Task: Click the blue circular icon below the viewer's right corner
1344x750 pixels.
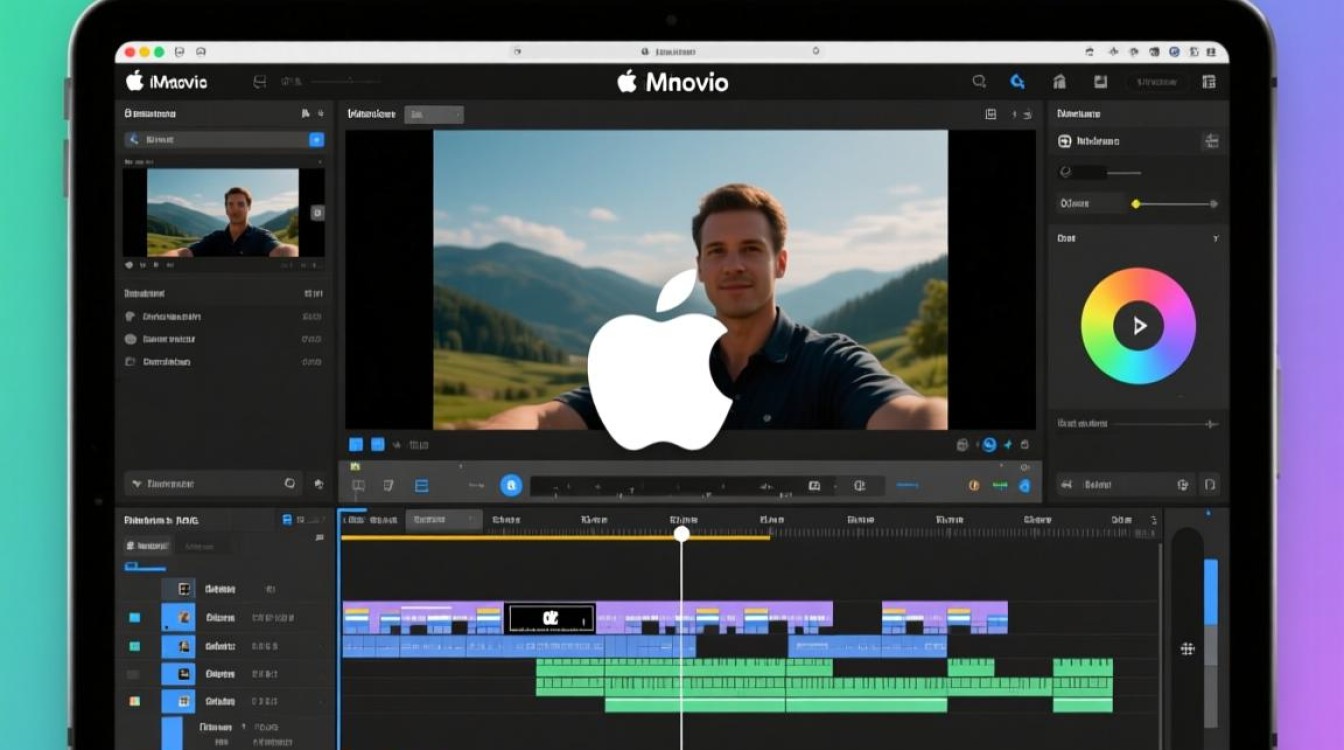Action: pyautogui.click(x=989, y=445)
